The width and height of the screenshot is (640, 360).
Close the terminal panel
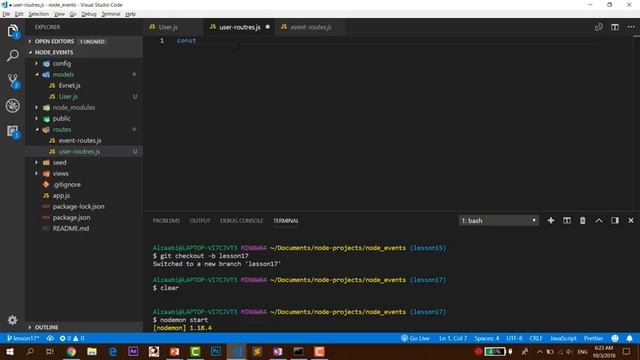click(x=631, y=220)
